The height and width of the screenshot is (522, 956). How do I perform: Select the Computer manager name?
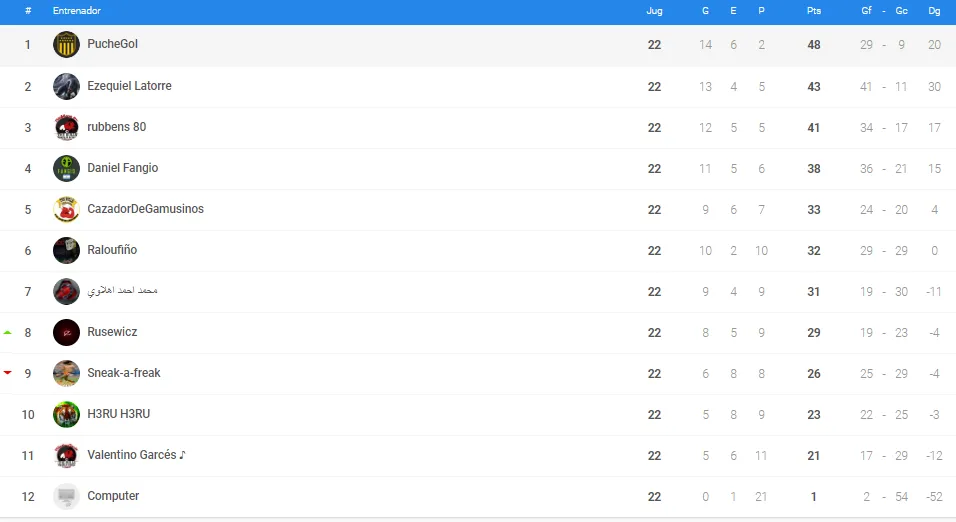pyautogui.click(x=113, y=496)
